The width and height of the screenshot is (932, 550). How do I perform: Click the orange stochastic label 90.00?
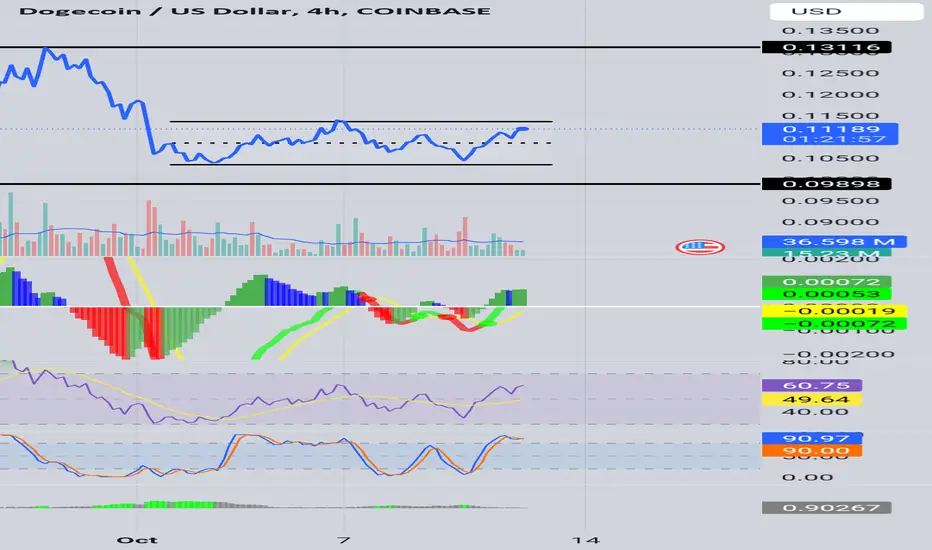(812, 451)
